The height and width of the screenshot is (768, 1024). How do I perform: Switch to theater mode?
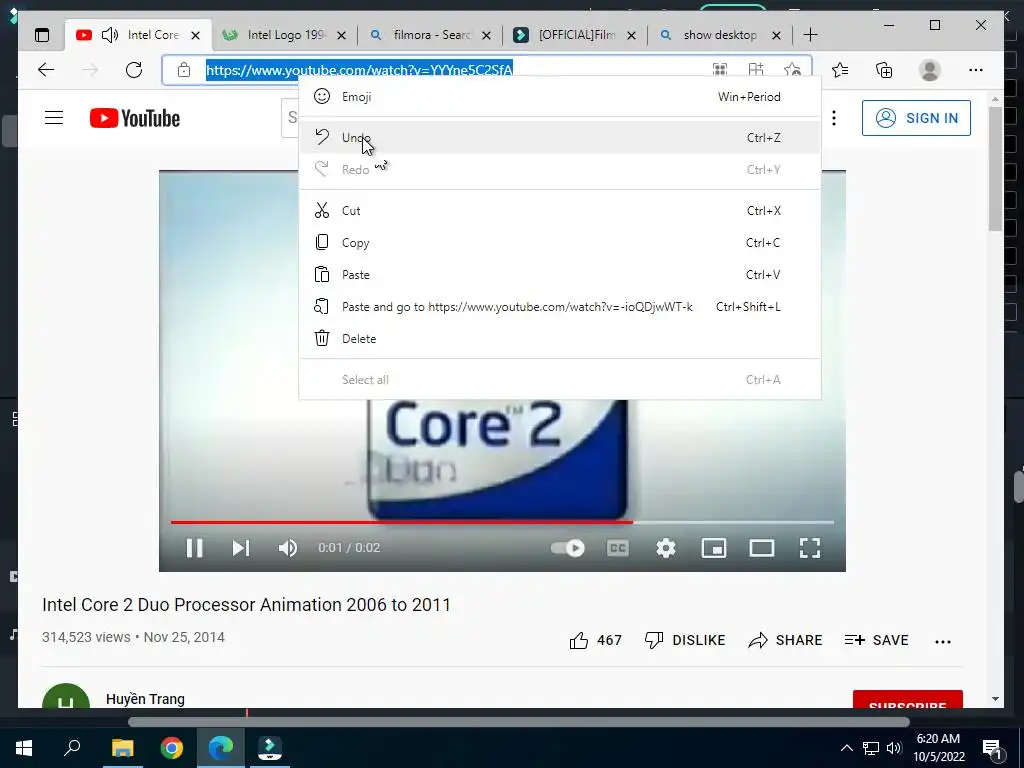coord(761,548)
